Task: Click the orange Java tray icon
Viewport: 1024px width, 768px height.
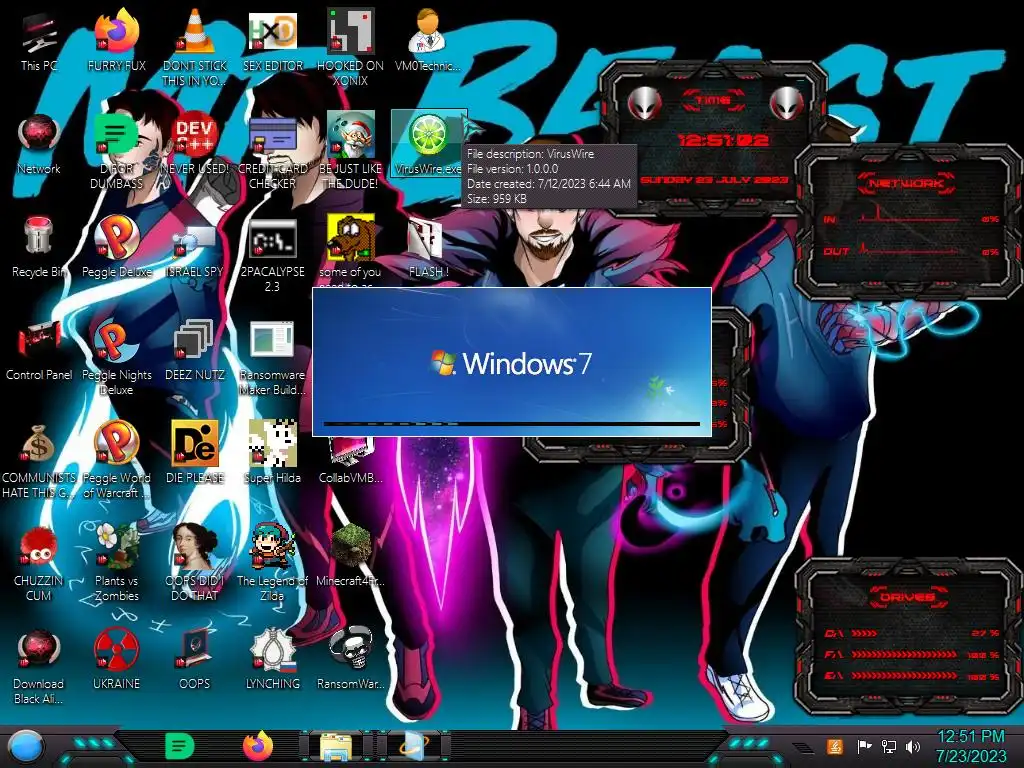Action: [835, 746]
